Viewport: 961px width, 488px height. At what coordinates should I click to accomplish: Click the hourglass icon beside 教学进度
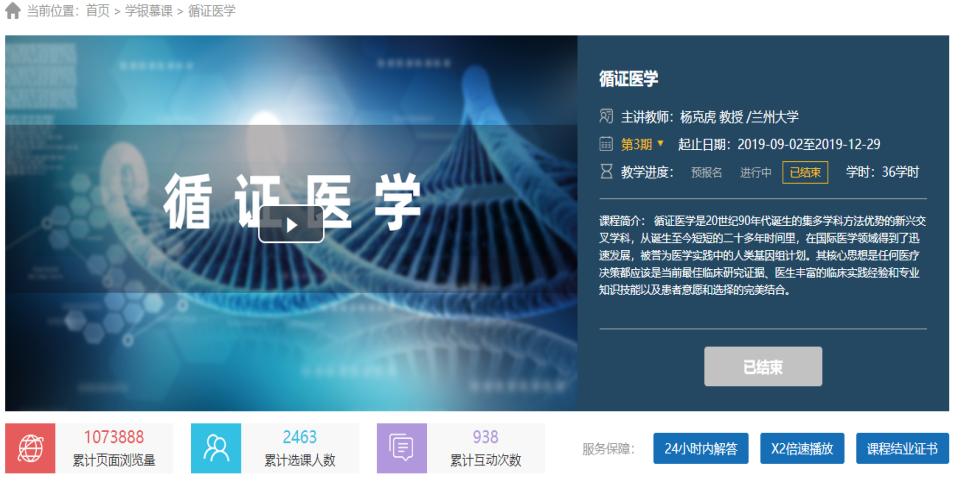click(606, 172)
